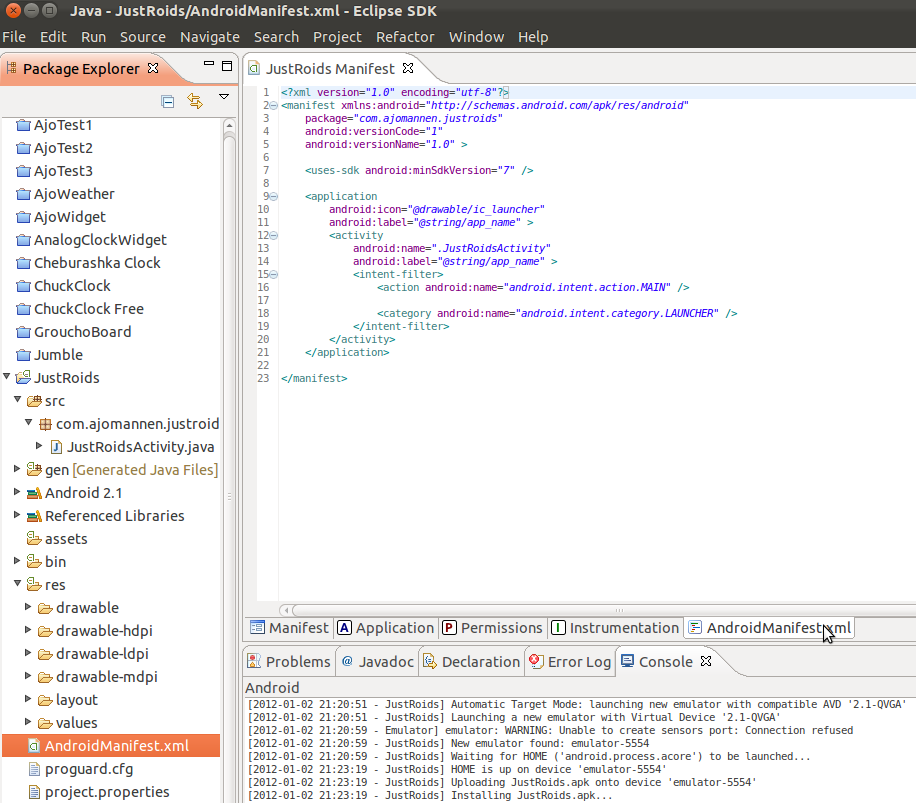Click the gen folder icon
Viewport: 916px width, 803px height.
tap(34, 470)
